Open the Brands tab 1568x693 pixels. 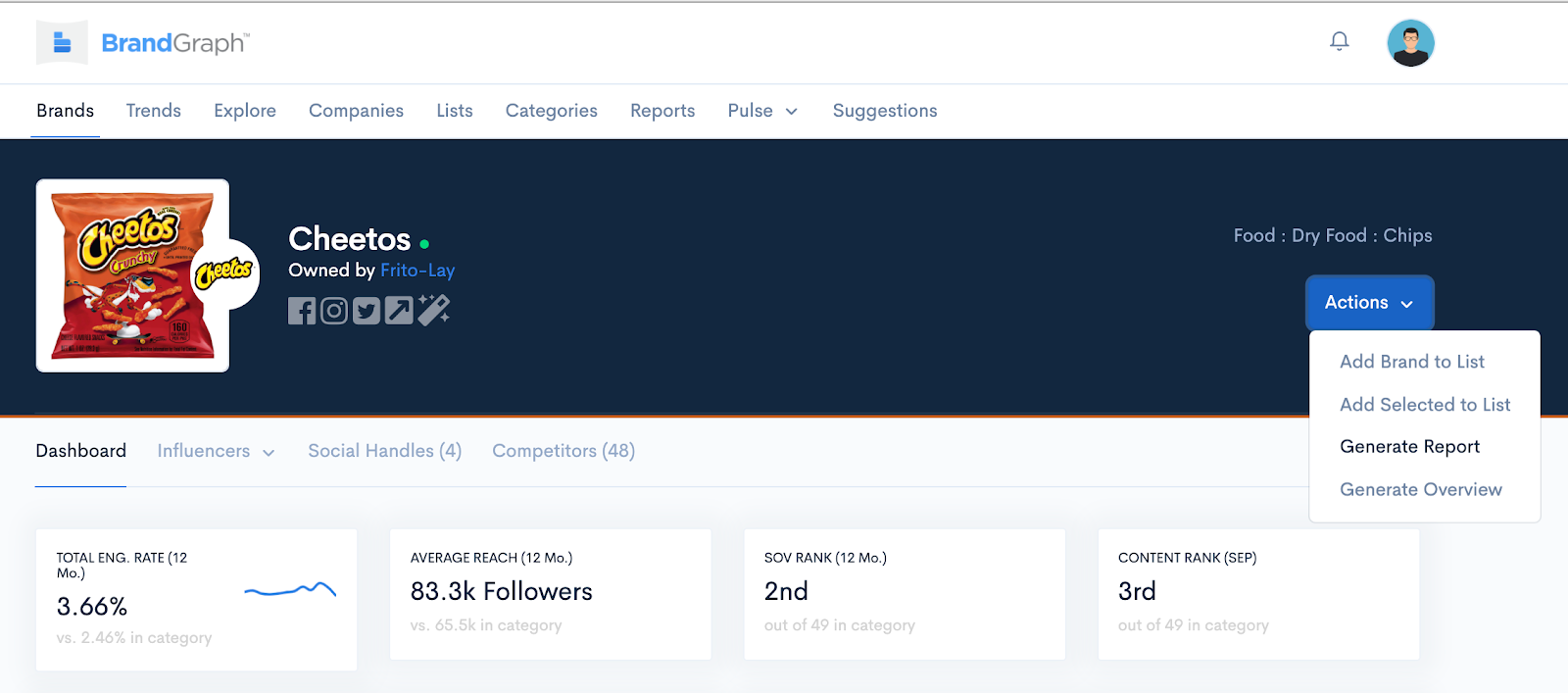[66, 111]
